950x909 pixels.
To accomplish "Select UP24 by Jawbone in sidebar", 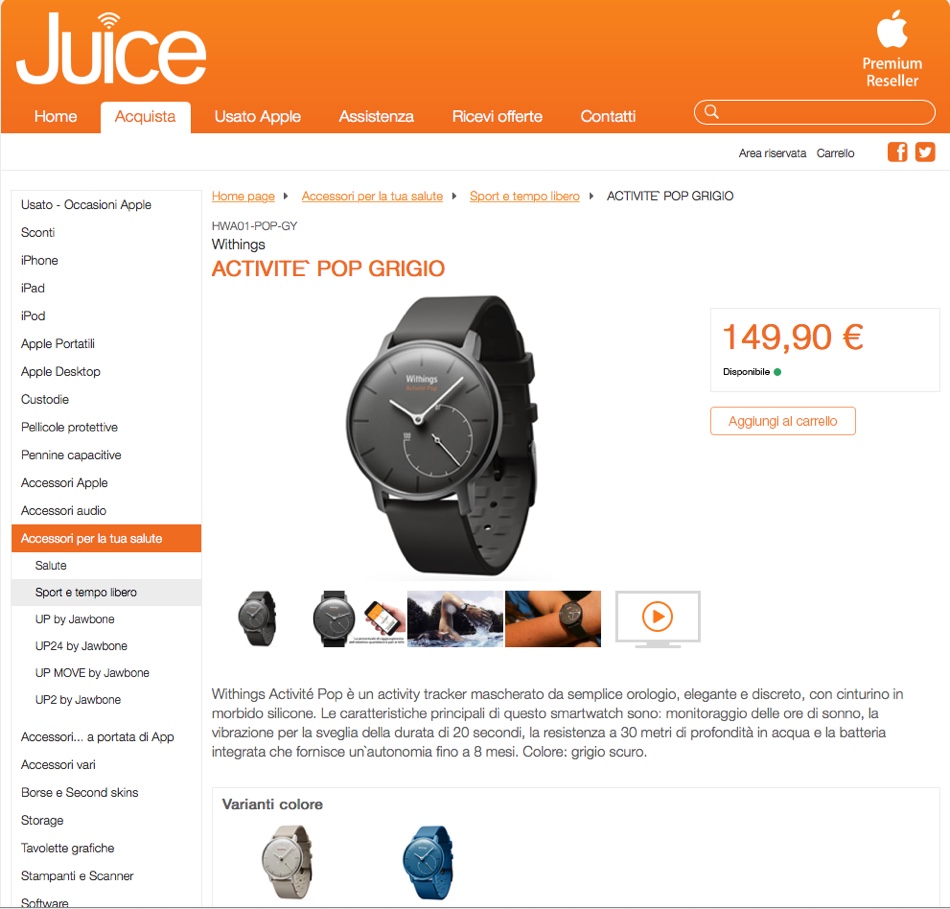I will click(x=81, y=646).
